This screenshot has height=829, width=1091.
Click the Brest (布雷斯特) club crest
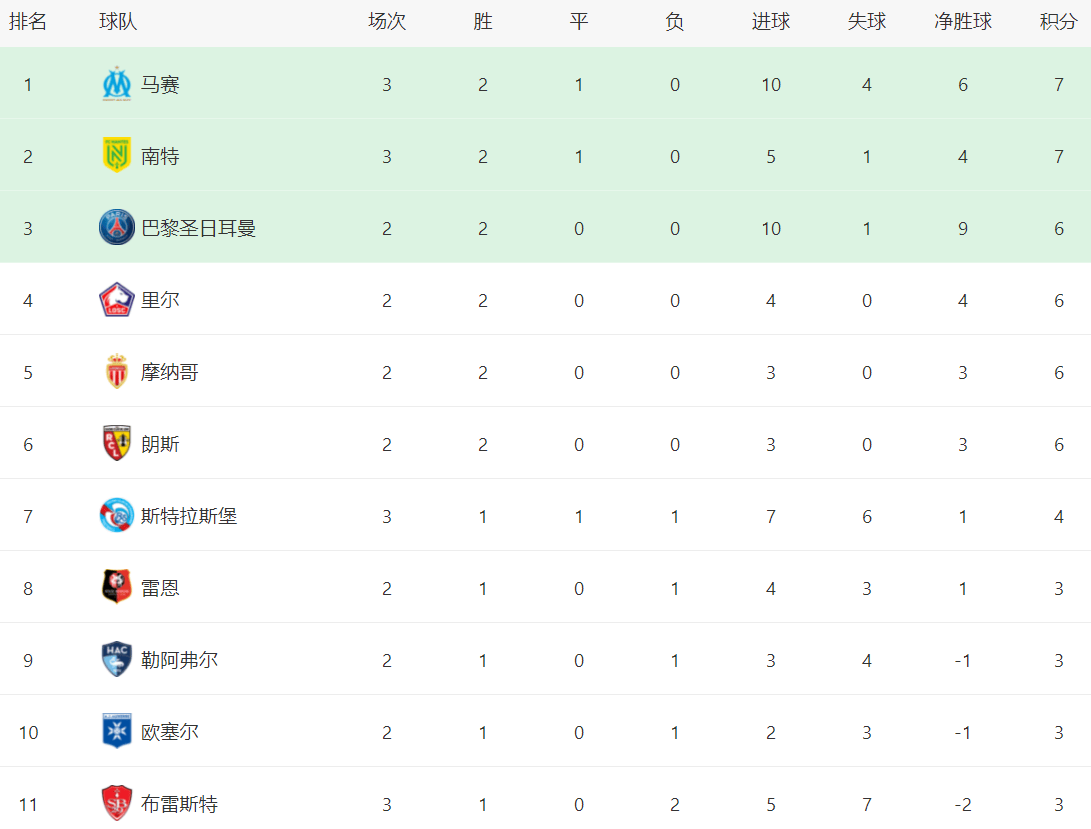pyautogui.click(x=117, y=803)
